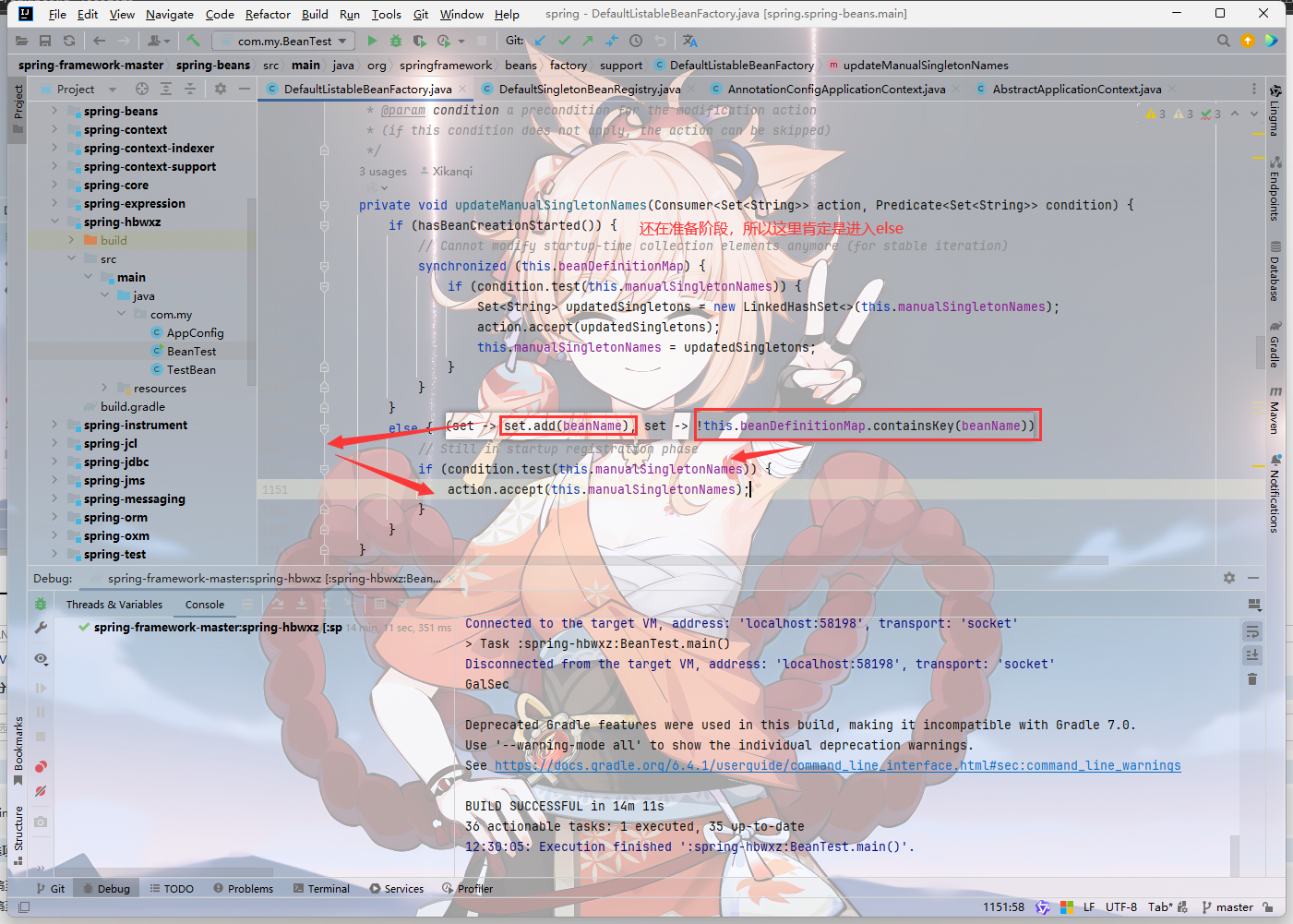Click the Git Commit checkmark icon
Viewport: 1293px width, 924px height.
pyautogui.click(x=565, y=41)
